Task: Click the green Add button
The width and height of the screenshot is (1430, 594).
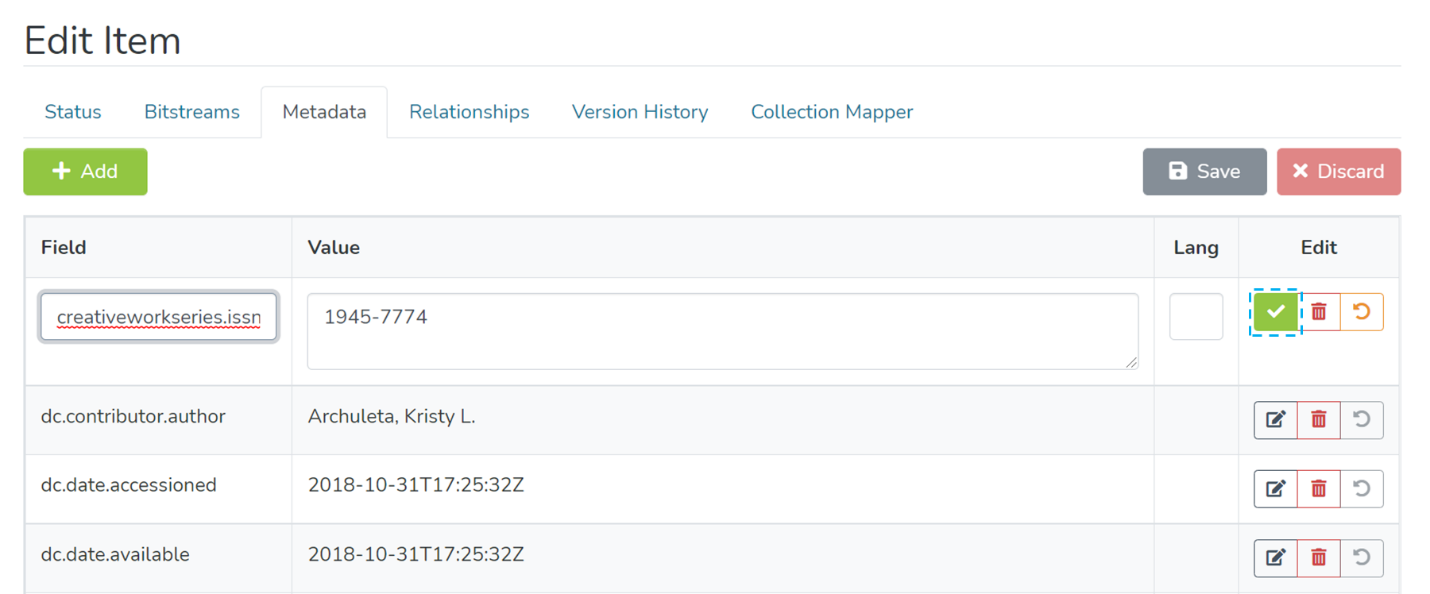Action: 85,171
